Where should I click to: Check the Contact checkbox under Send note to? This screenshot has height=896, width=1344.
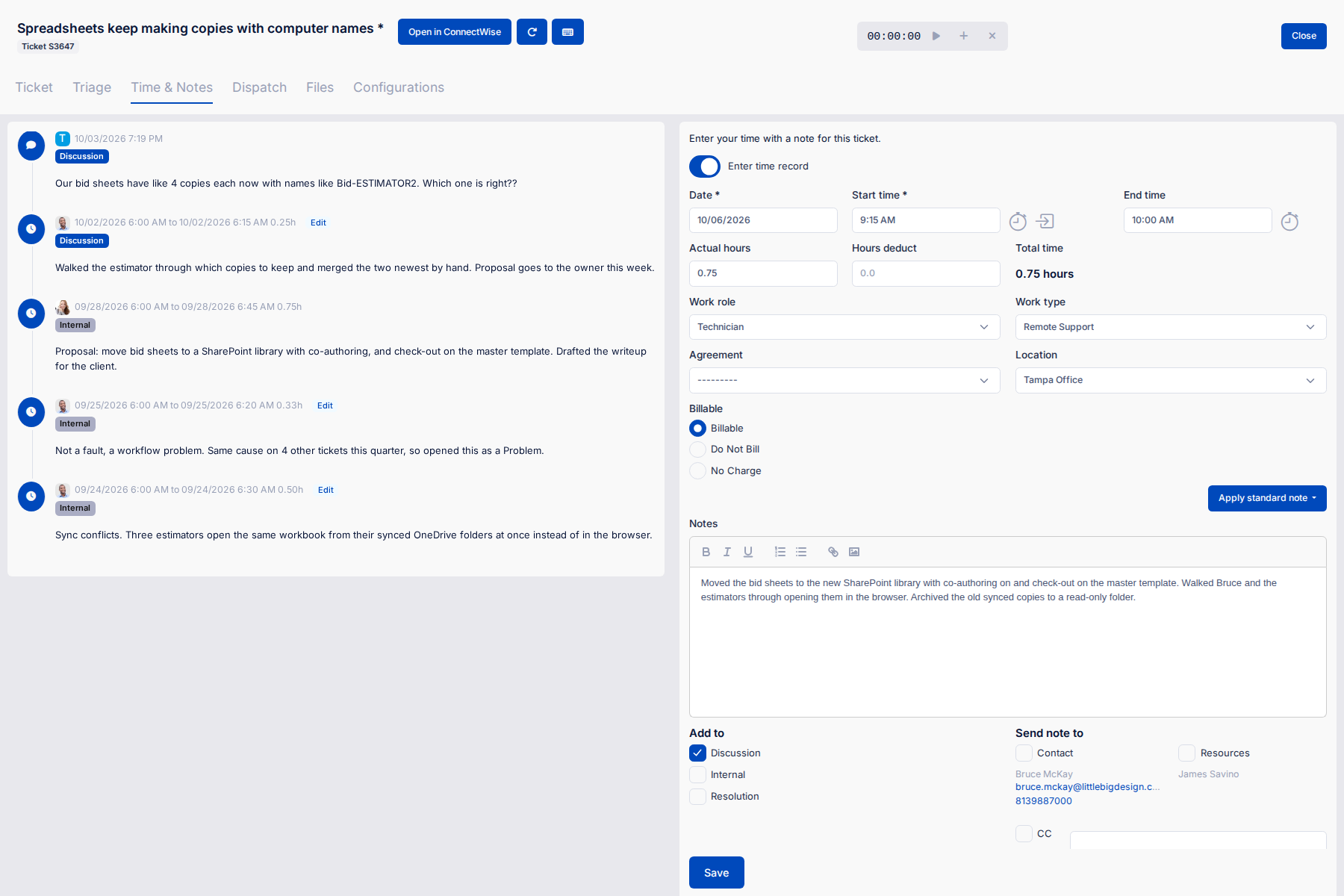pyautogui.click(x=1024, y=753)
